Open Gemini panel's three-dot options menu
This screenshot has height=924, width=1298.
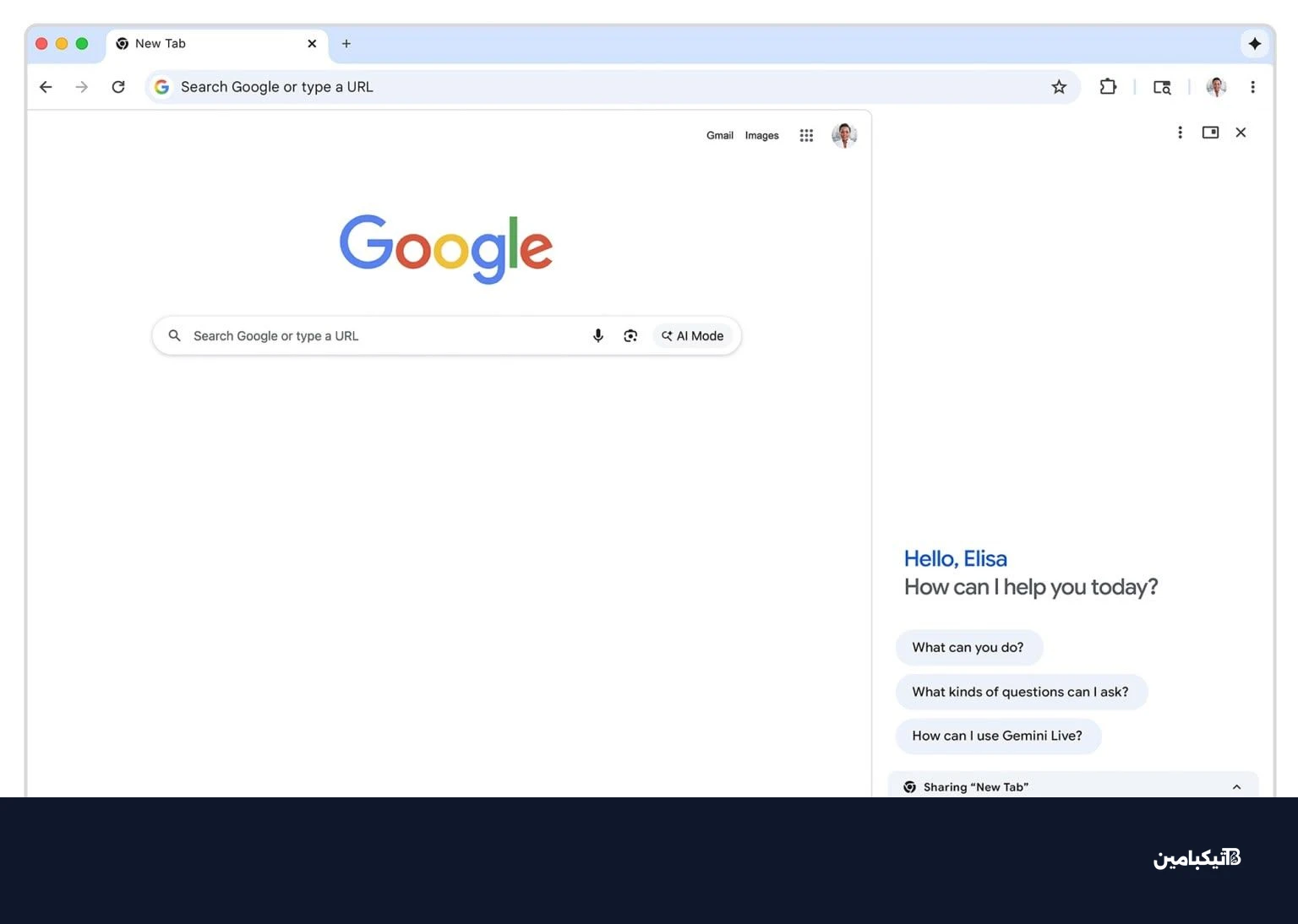[x=1180, y=133]
